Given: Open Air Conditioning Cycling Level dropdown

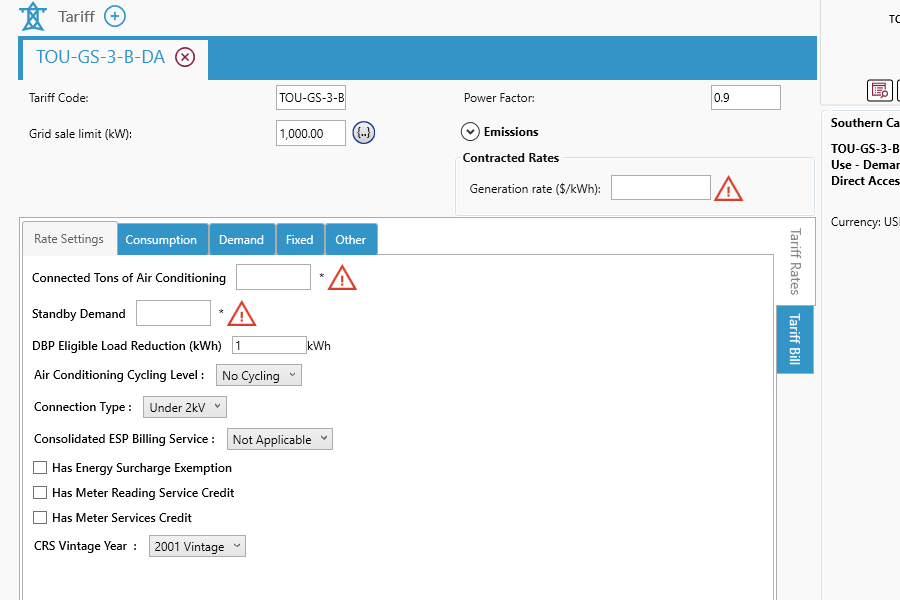Looking at the screenshot, I should [x=259, y=376].
